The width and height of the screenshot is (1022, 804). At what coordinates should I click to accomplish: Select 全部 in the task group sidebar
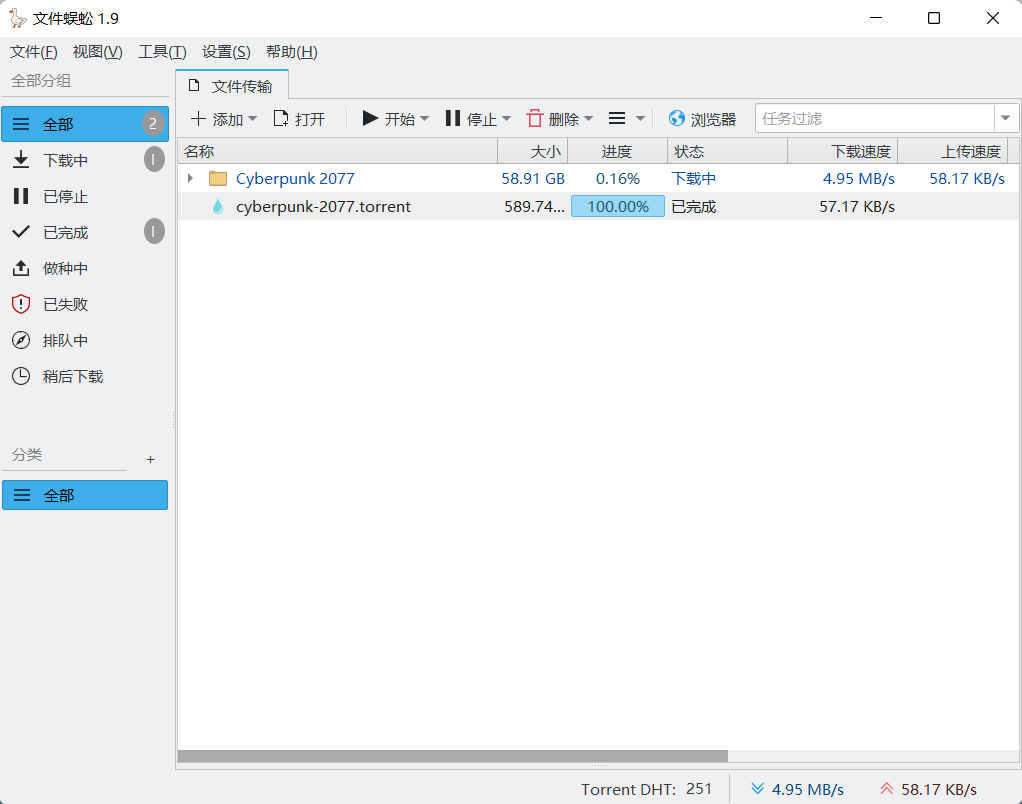85,124
